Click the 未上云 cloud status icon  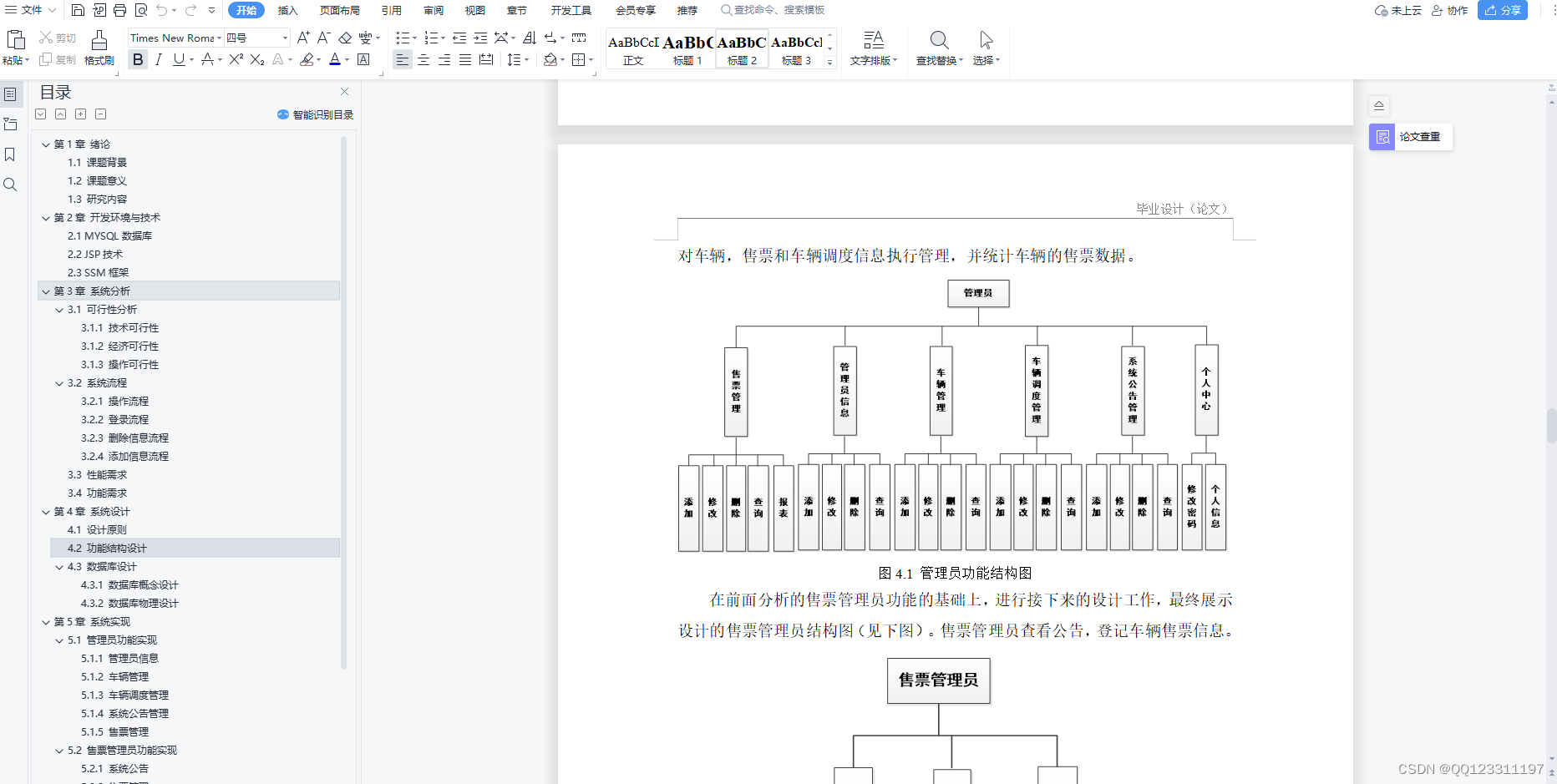1398,10
